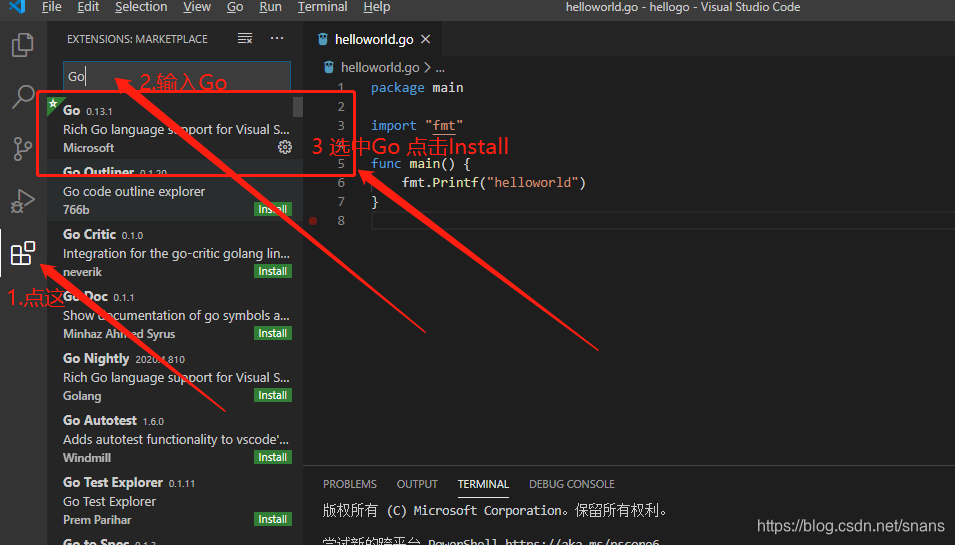Toggle the breakpoint on line 8
Viewport: 955px width, 545px height.
[x=313, y=220]
